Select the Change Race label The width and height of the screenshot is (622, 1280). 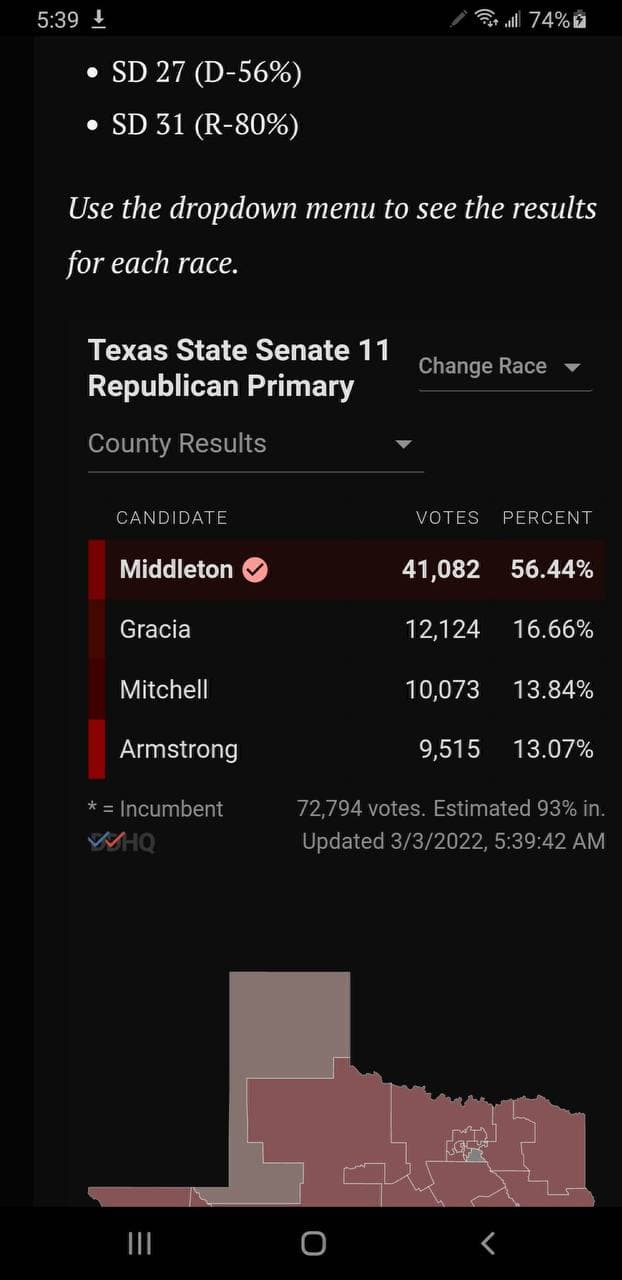(482, 366)
